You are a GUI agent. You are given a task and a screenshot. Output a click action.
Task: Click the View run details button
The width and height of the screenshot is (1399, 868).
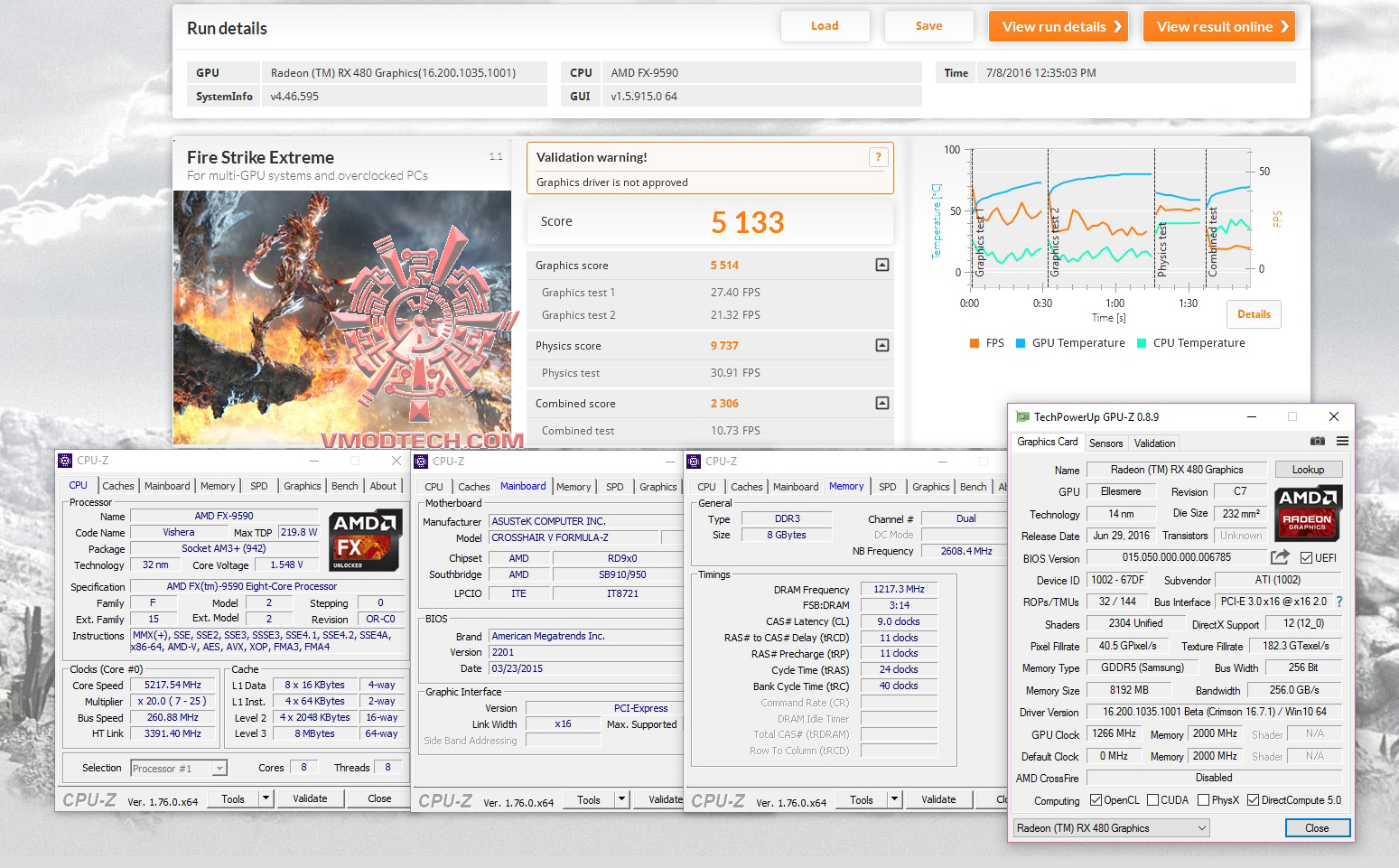[x=1059, y=27]
